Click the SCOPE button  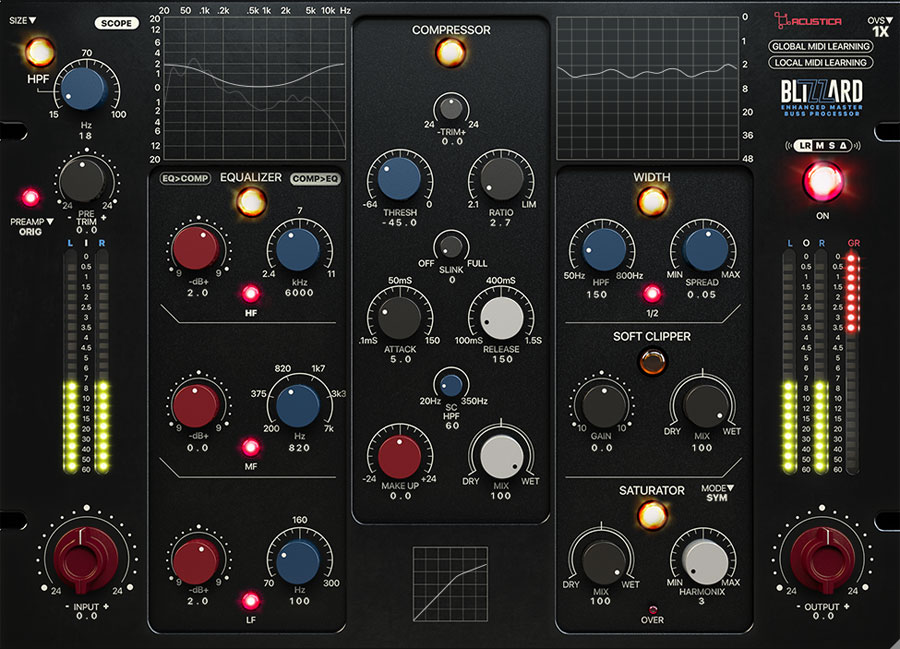[115, 22]
